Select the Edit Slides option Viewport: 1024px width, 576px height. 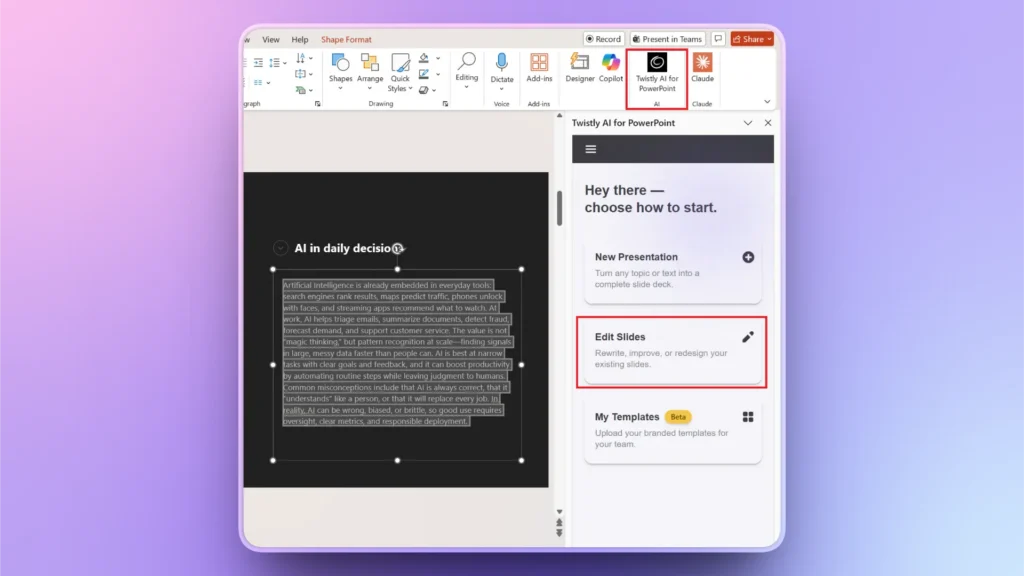(672, 350)
